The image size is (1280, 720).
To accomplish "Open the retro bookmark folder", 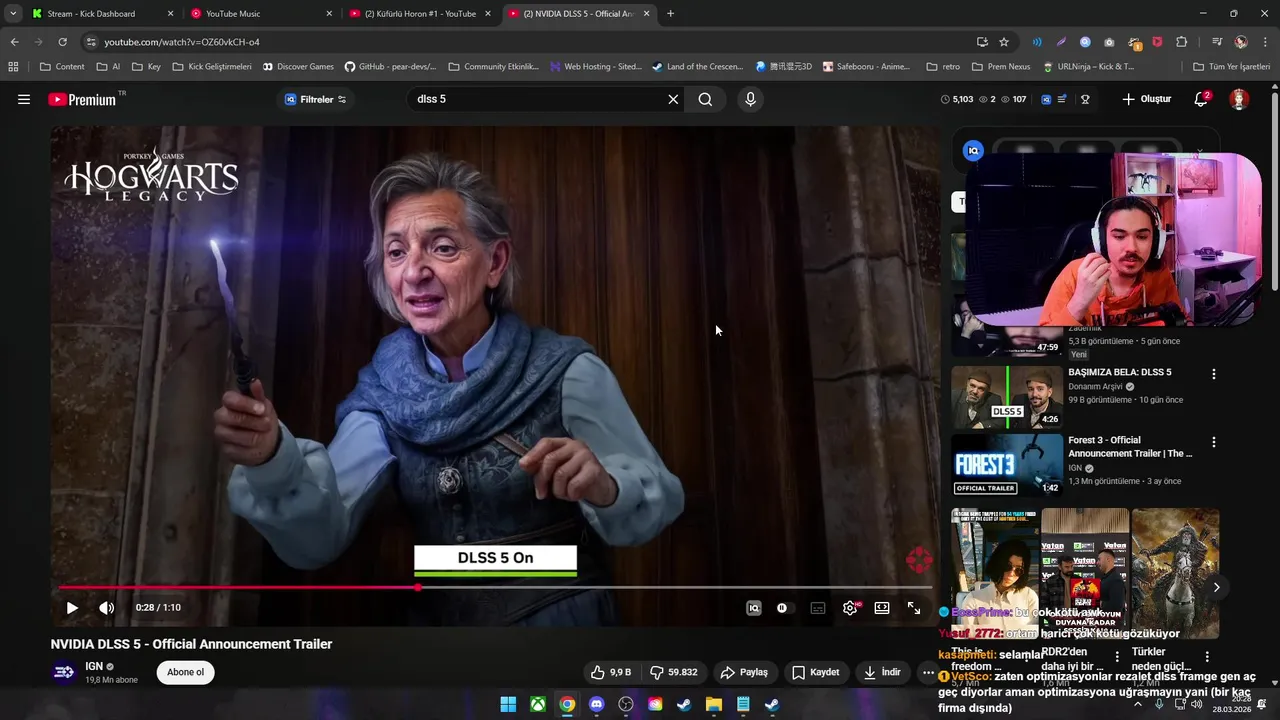I will coord(943,67).
